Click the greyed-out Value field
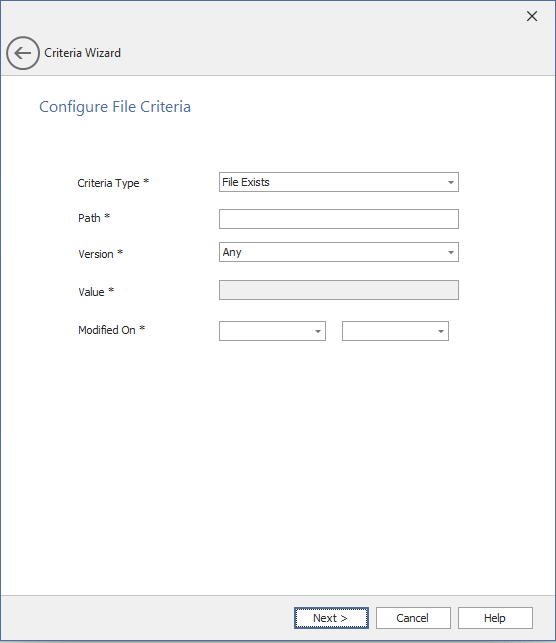 (339, 290)
